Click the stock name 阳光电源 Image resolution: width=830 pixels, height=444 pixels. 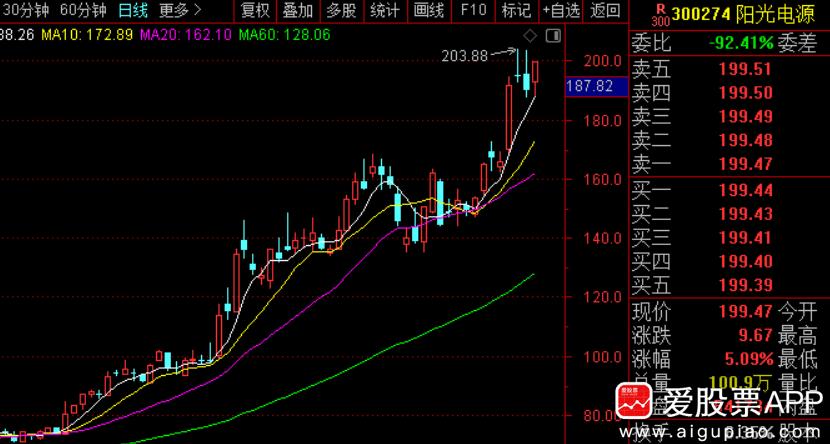tap(775, 15)
